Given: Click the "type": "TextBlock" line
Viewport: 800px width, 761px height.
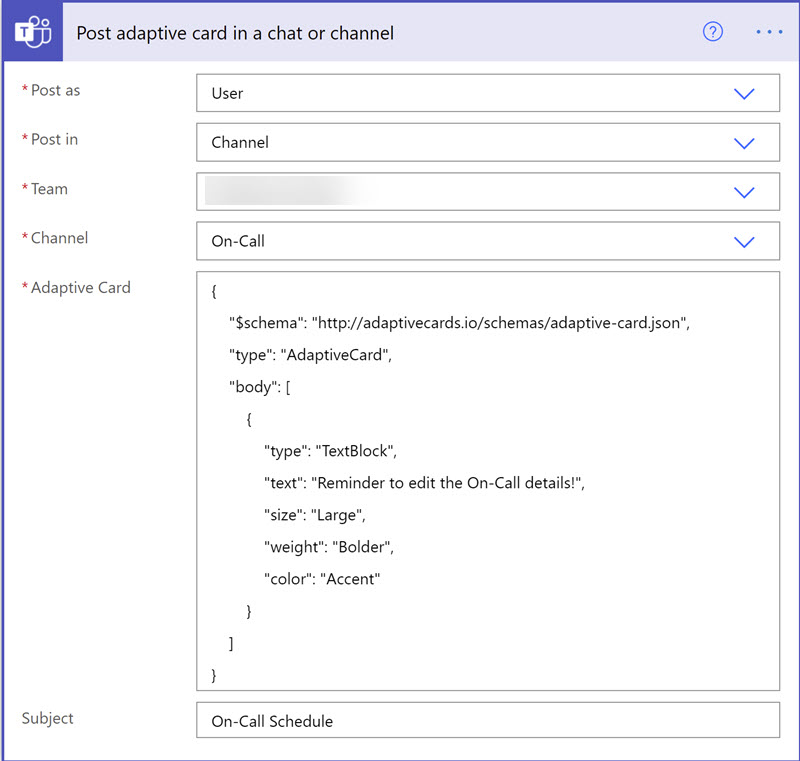Looking at the screenshot, I should pos(330,451).
